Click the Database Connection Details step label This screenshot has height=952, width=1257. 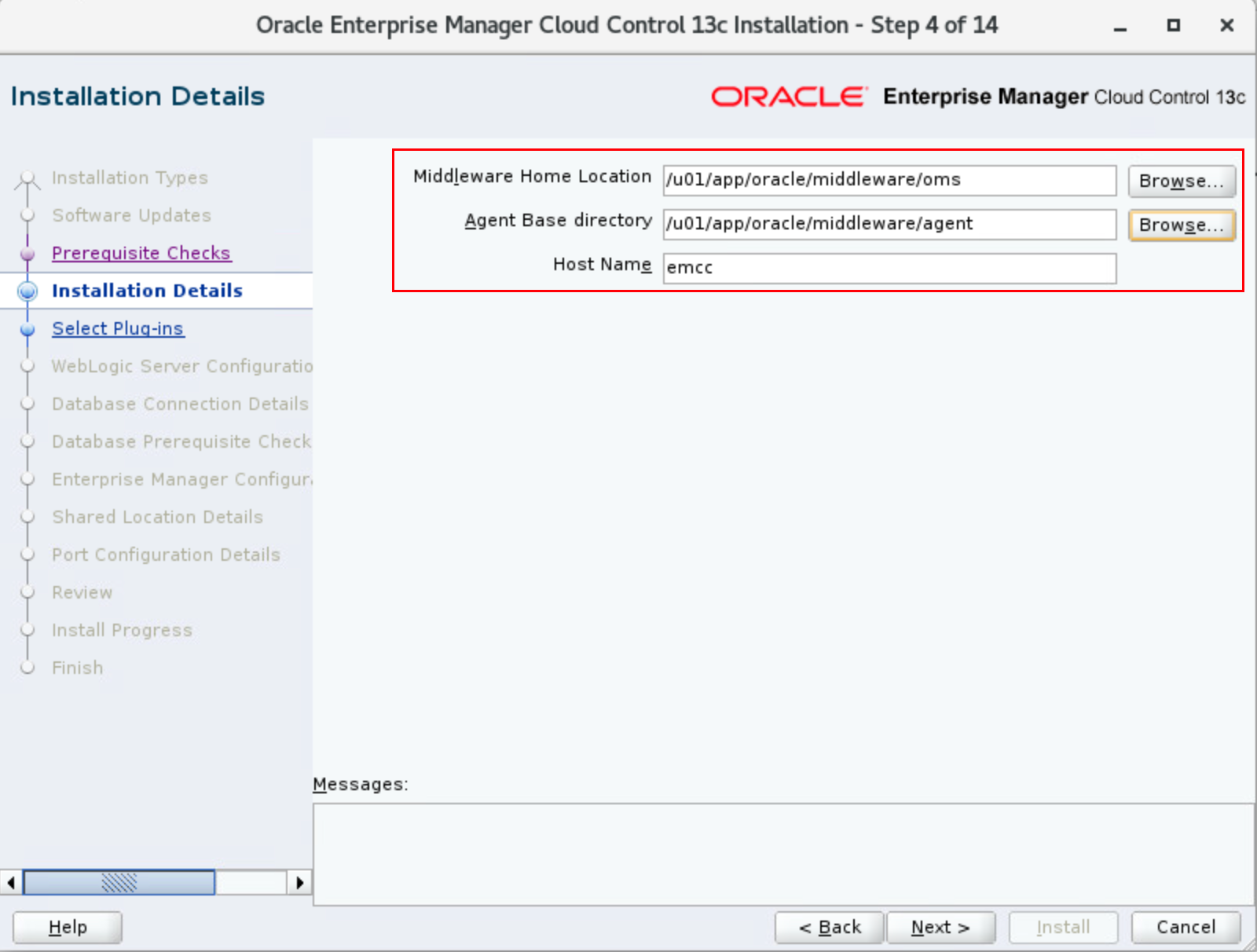(x=180, y=404)
